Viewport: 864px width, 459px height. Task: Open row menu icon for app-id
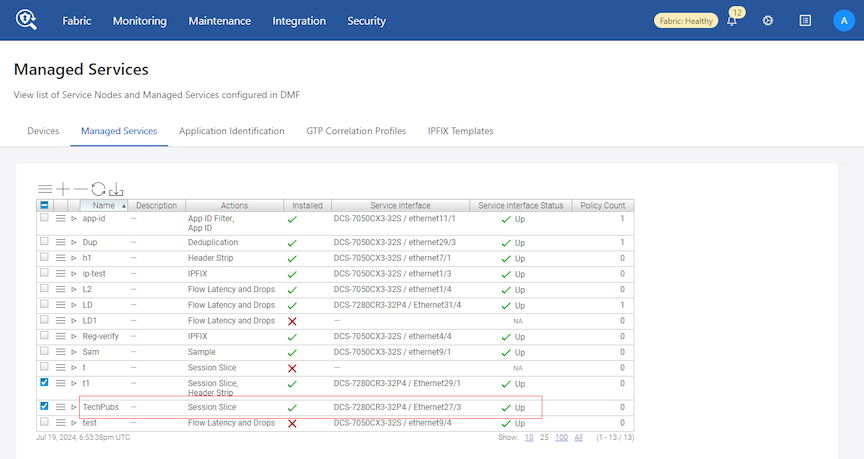(61, 219)
